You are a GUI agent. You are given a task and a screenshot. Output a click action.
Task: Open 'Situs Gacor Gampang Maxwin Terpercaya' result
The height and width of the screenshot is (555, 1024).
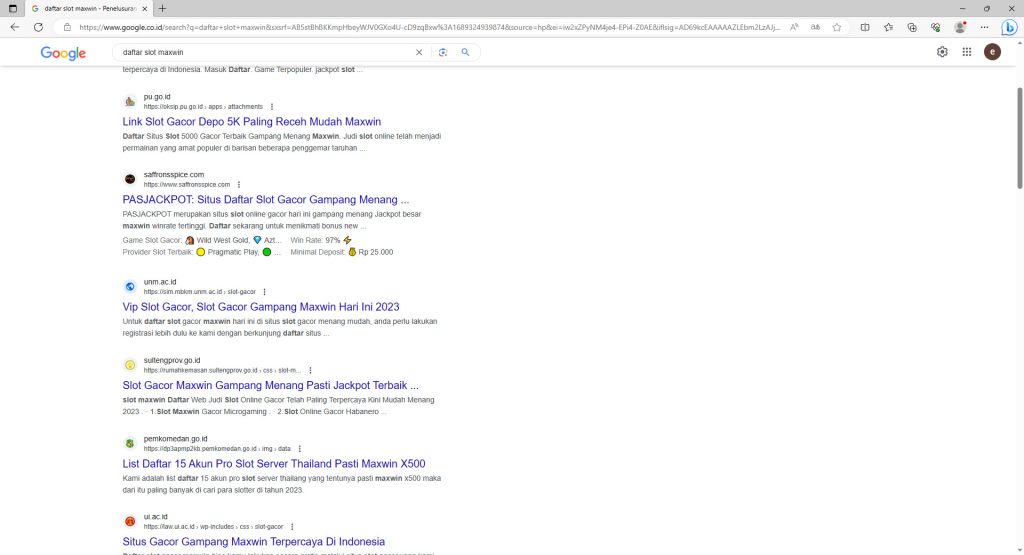[253, 541]
